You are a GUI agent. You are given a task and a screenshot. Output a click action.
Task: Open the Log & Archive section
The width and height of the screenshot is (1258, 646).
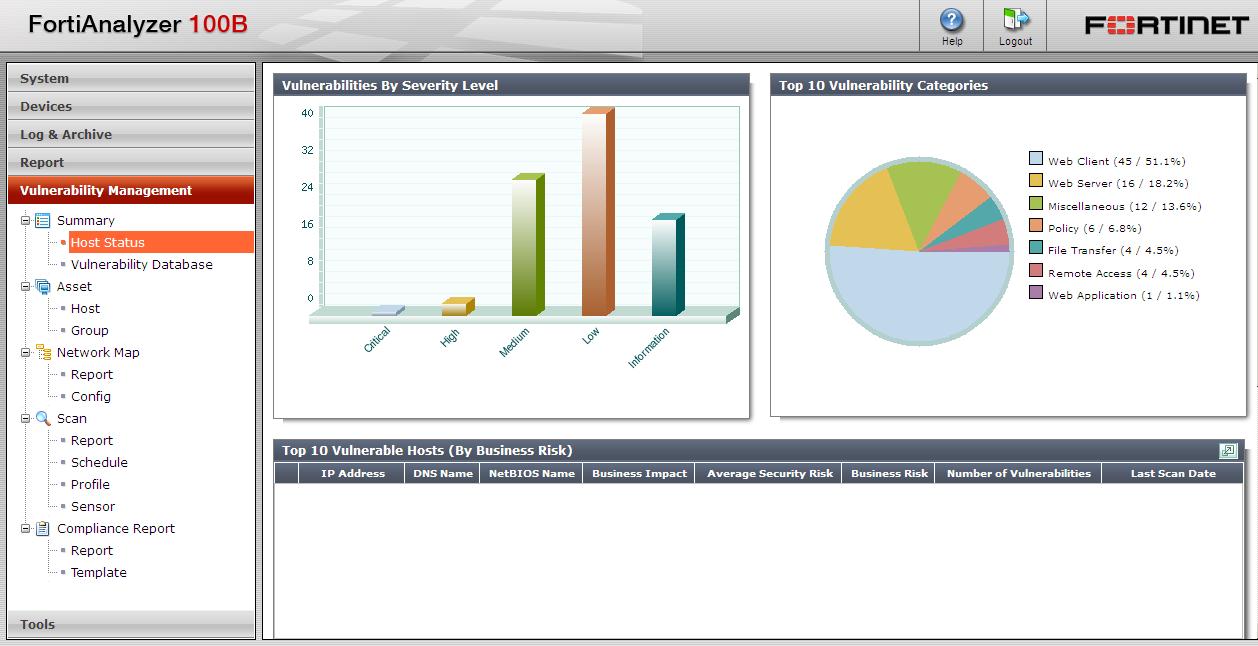coord(131,134)
